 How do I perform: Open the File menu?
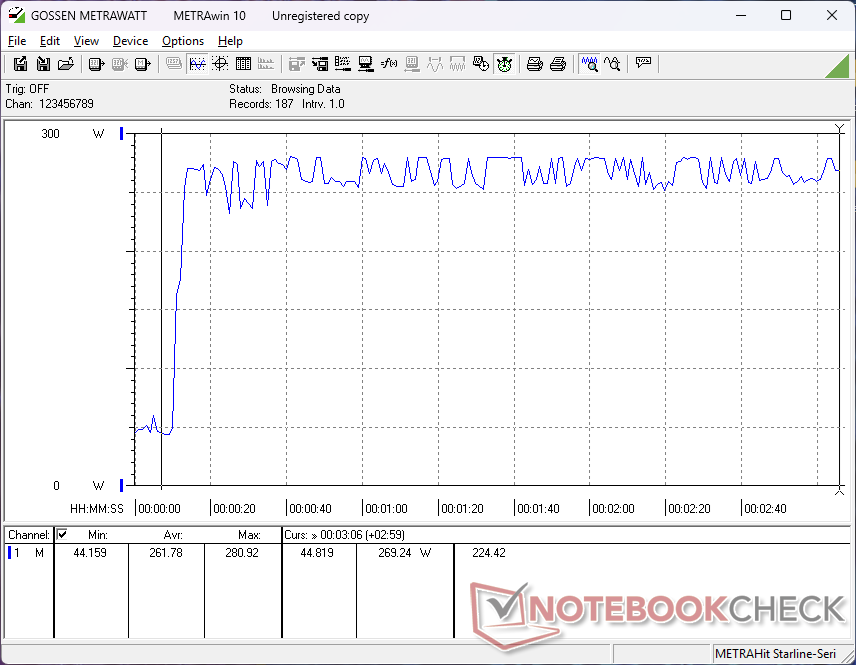coord(17,41)
